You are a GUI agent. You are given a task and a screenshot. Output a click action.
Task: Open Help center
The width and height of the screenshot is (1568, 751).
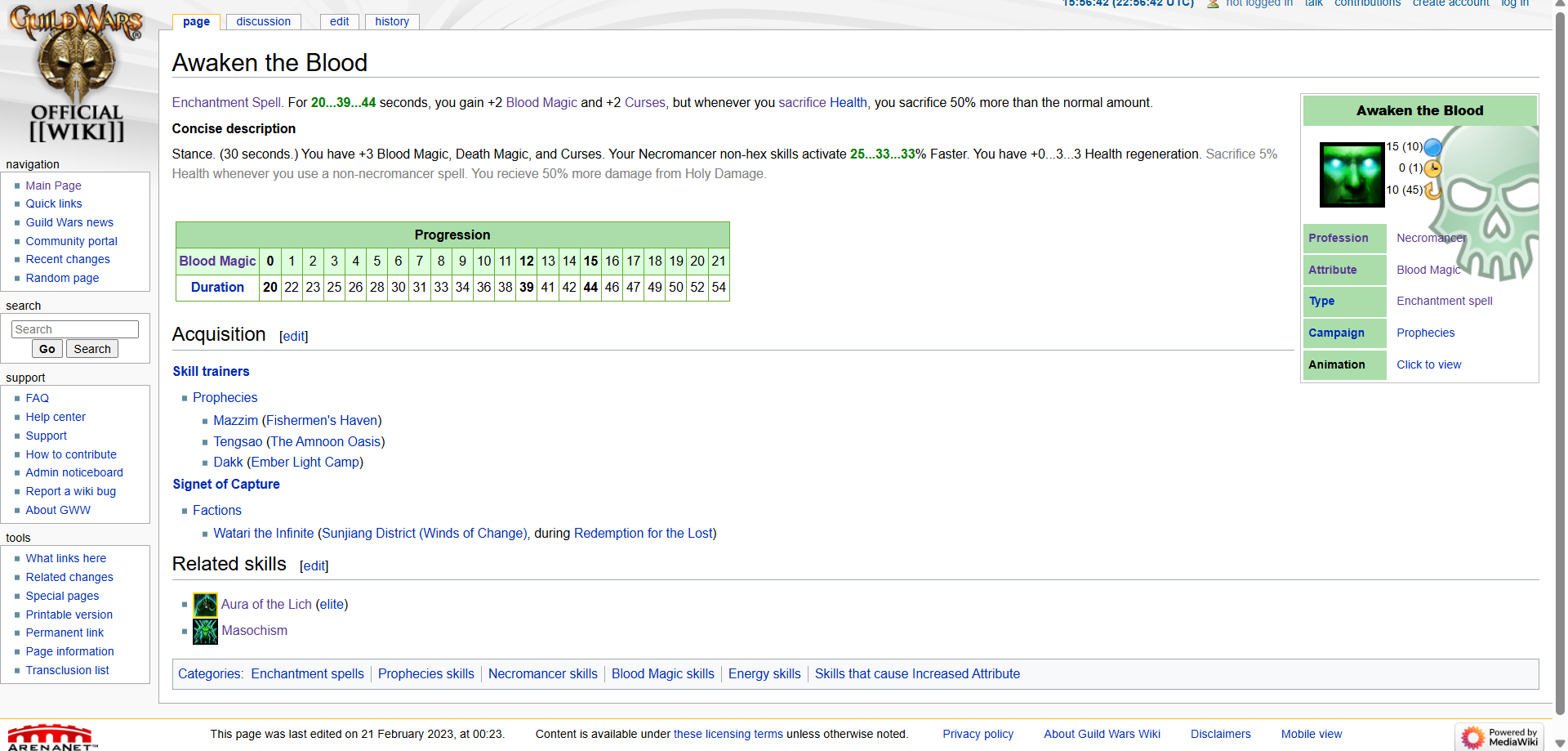(55, 417)
